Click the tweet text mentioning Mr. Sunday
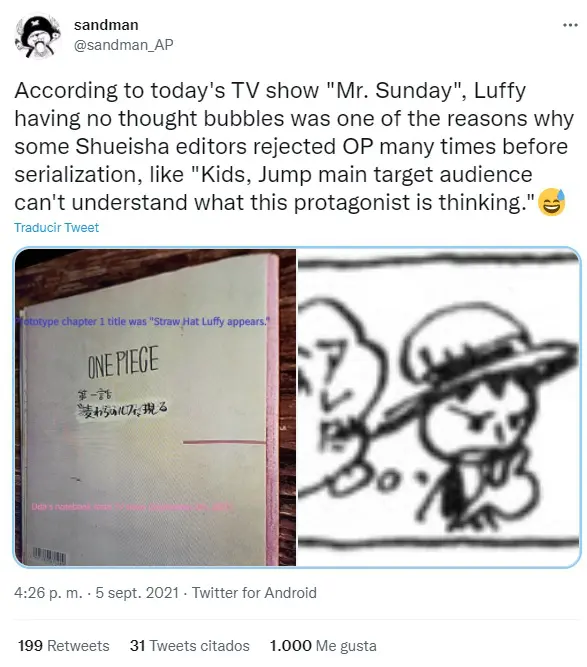Screen dimensions: 587x667 [294, 146]
